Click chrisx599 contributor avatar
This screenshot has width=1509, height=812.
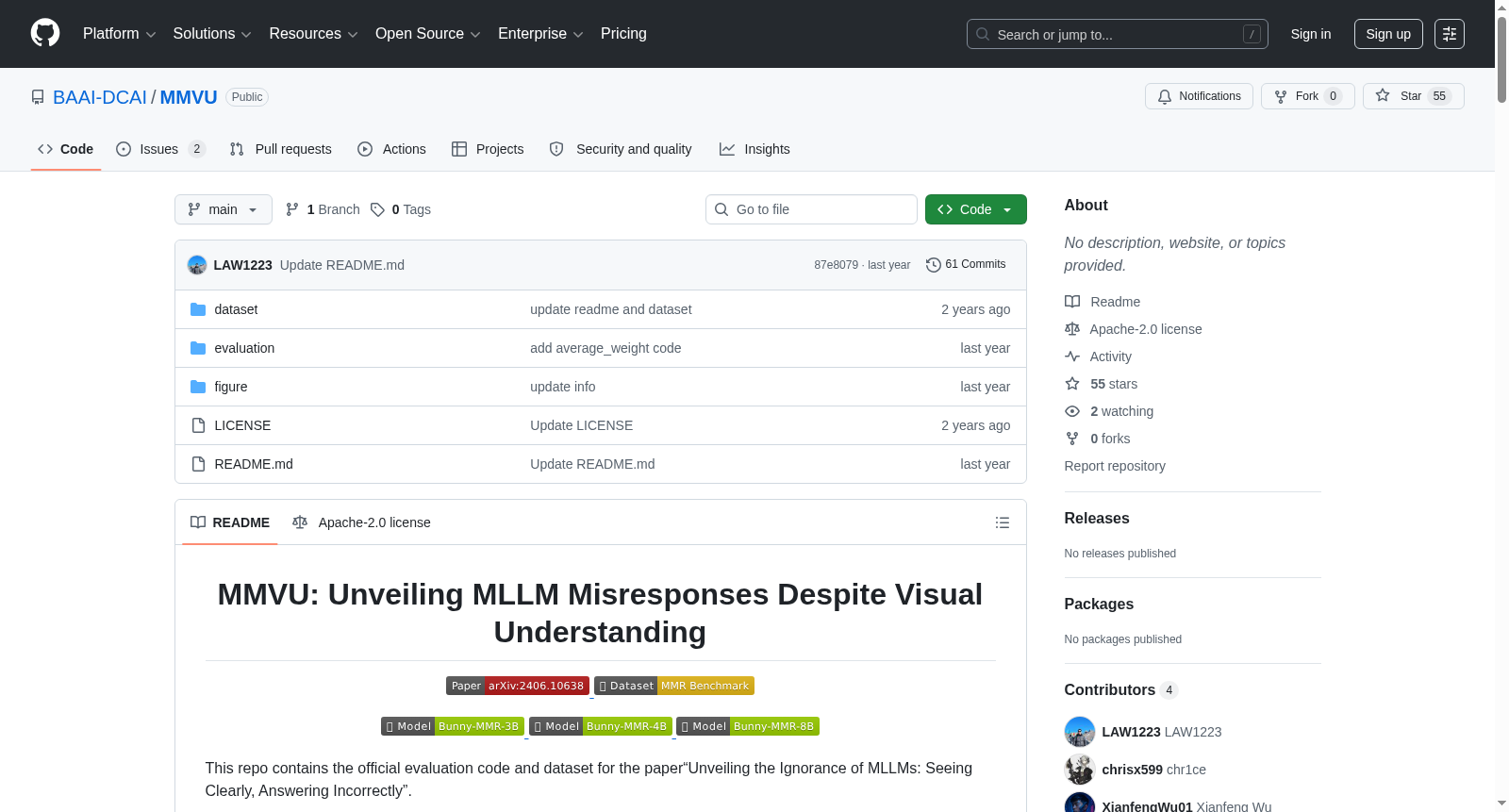(x=1080, y=770)
